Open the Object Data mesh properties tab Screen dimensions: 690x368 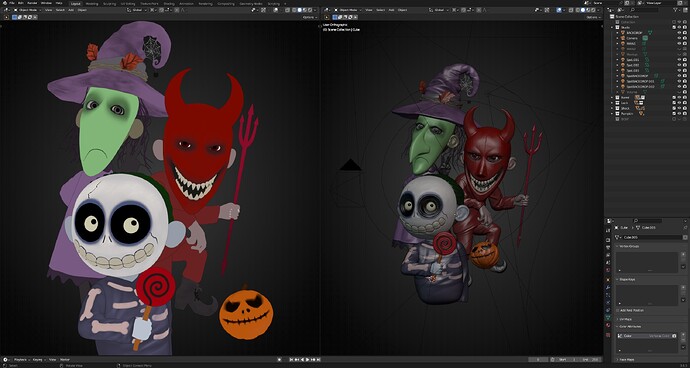[608, 317]
